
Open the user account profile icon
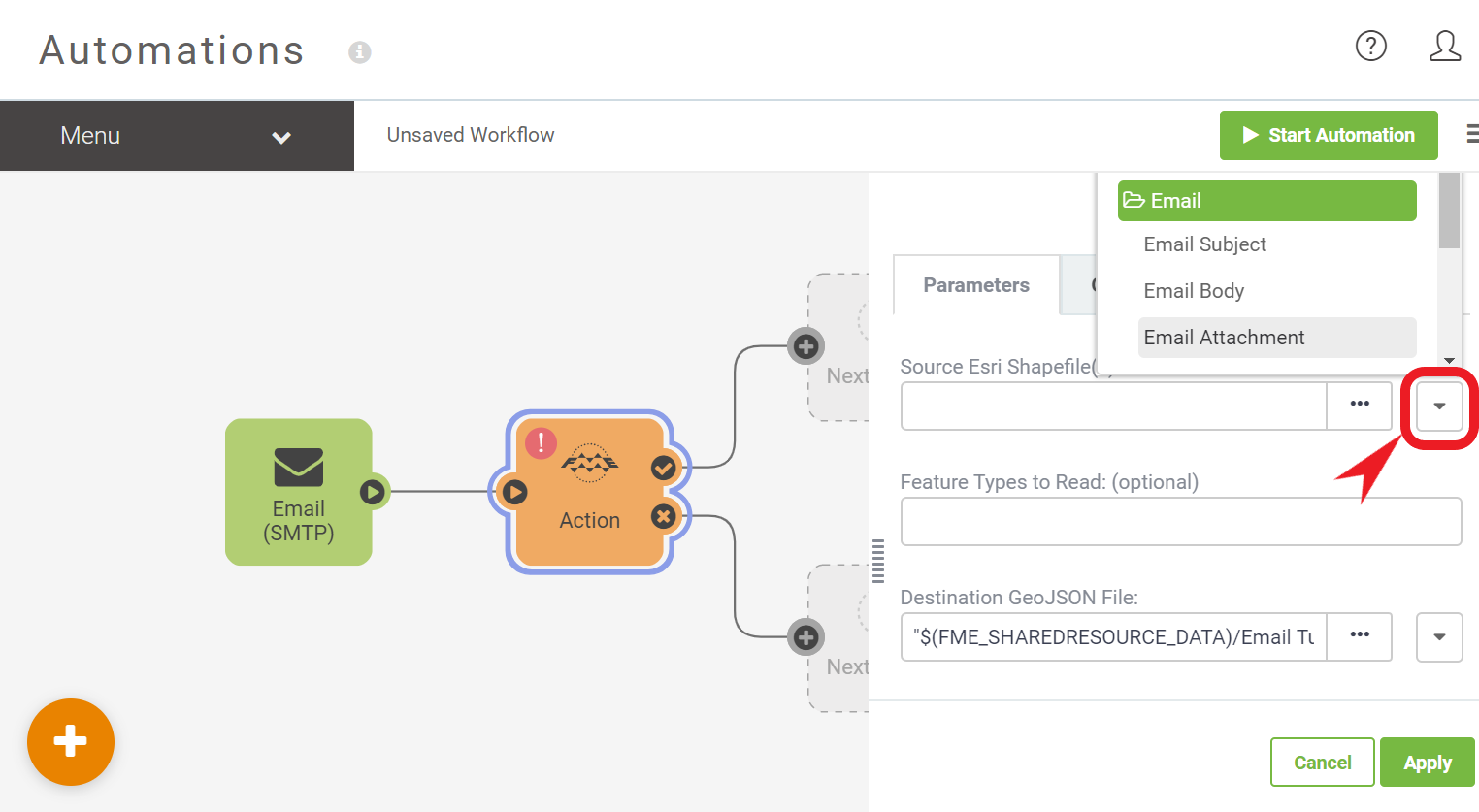[x=1444, y=46]
